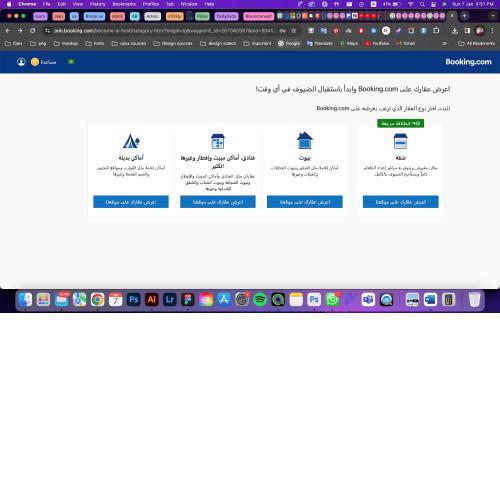Launch Microsoft Word from the dock

[430, 300]
